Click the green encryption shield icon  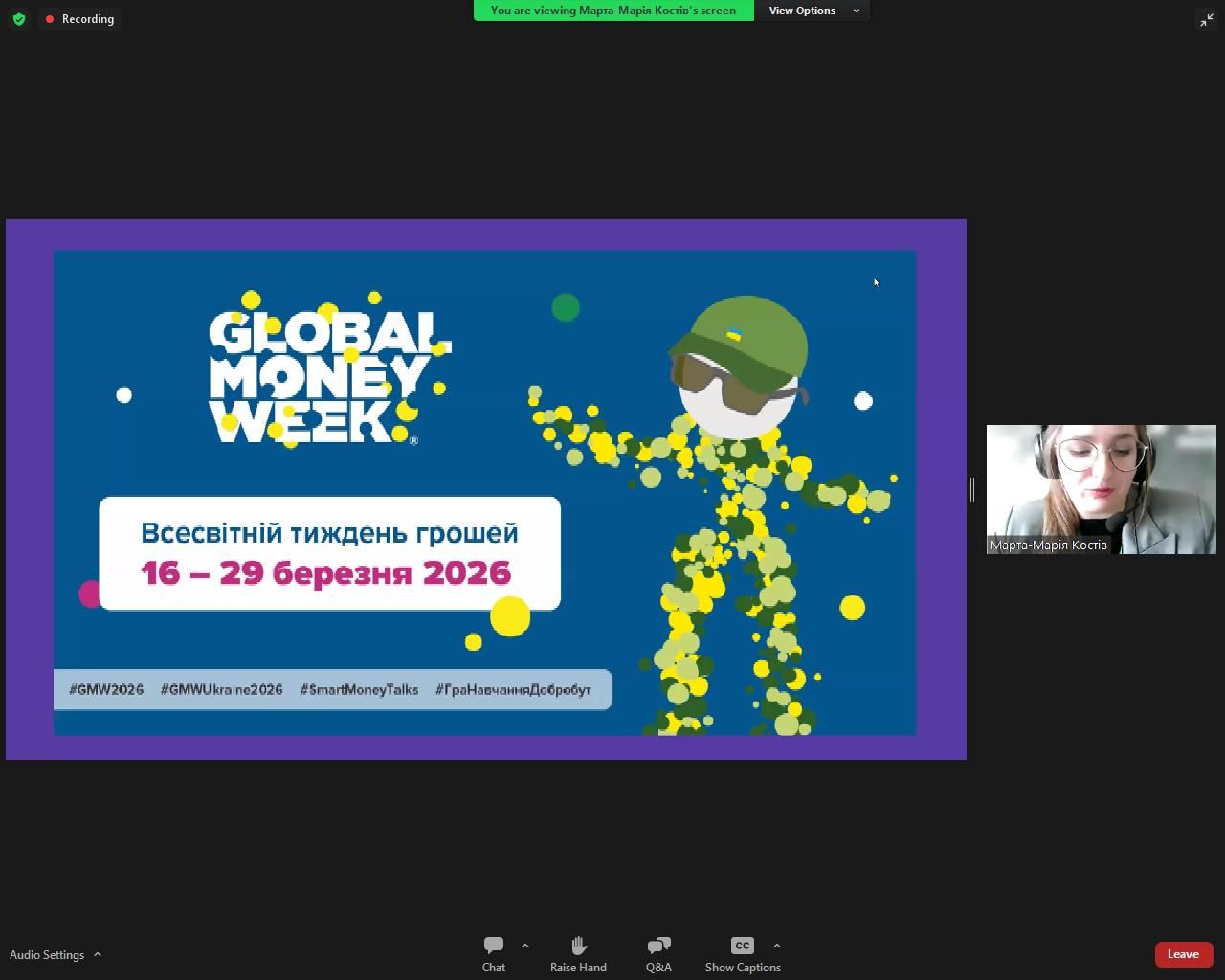[x=19, y=19]
